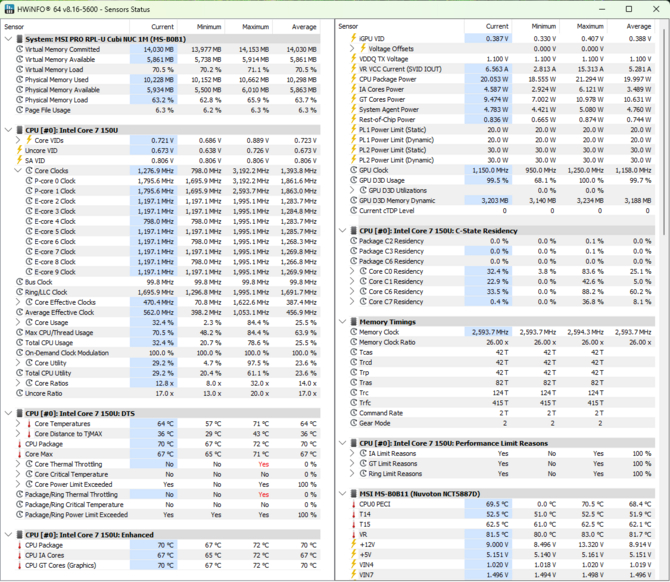Click the thermometer icon beside CPU IA Cores
Screen dimensions: 670x582
(x=20, y=555)
